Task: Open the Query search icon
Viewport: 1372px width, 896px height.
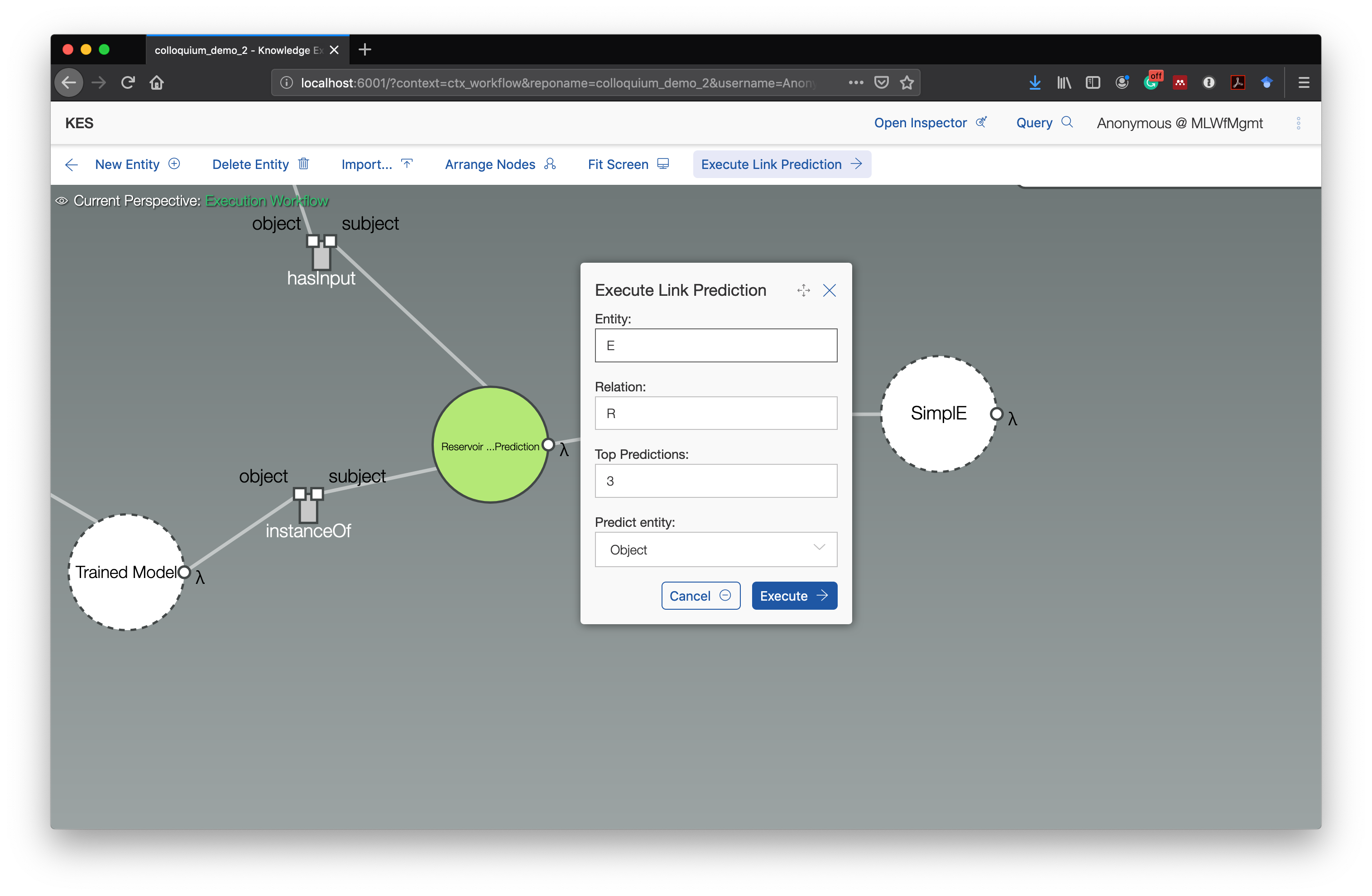Action: pos(1067,122)
